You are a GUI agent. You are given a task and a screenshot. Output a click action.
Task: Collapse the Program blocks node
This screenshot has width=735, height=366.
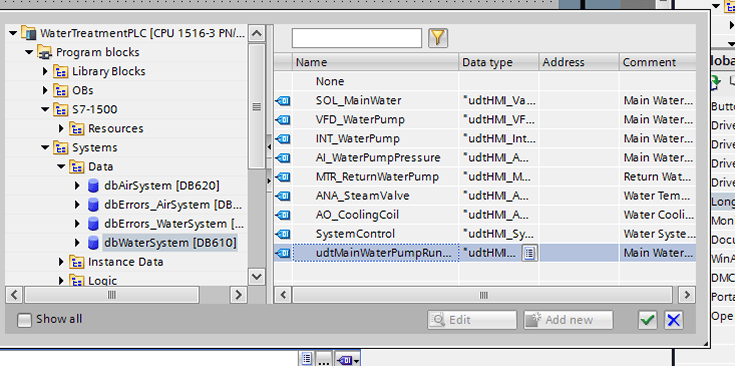(x=29, y=52)
